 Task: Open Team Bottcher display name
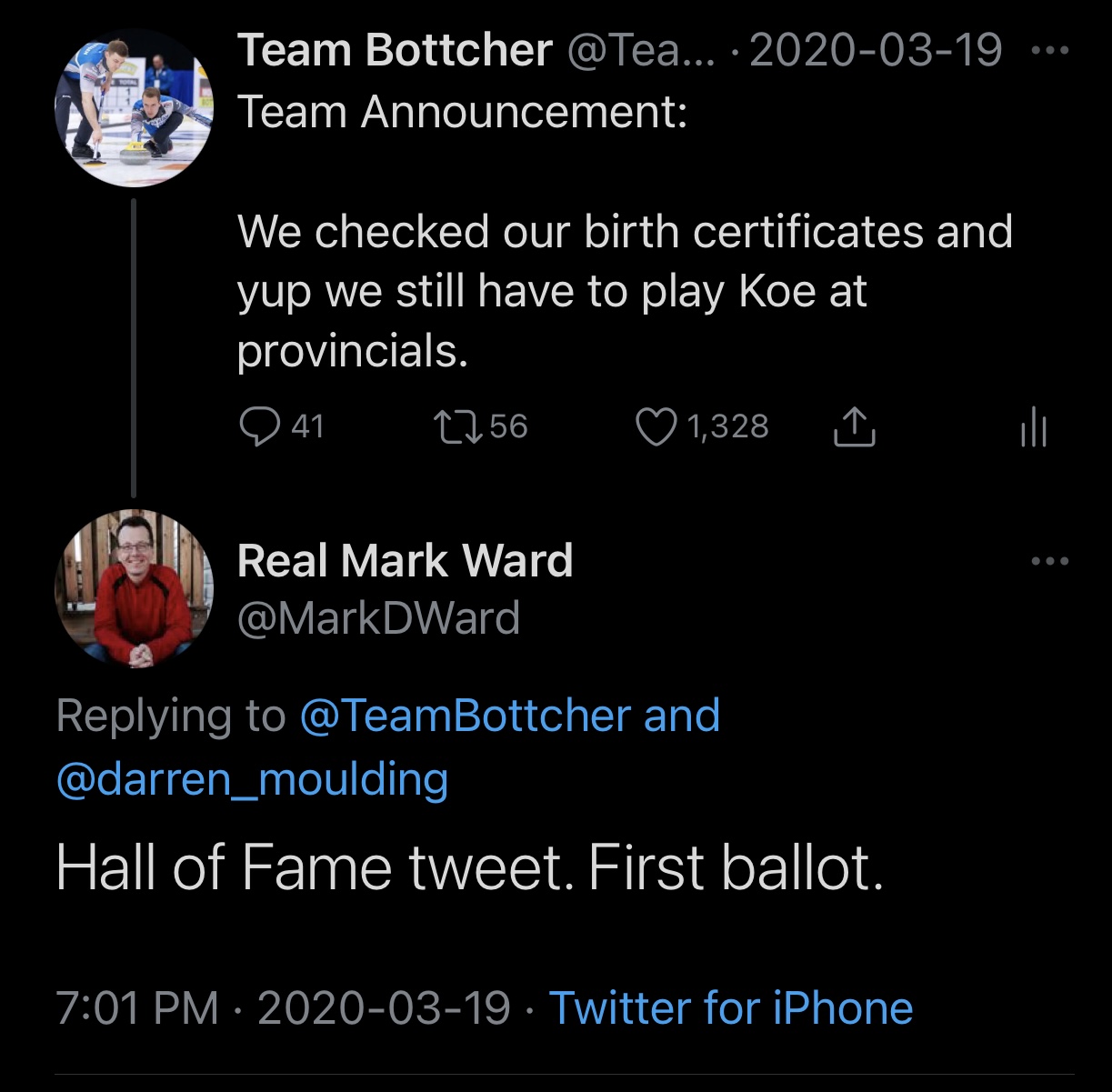tap(395, 50)
